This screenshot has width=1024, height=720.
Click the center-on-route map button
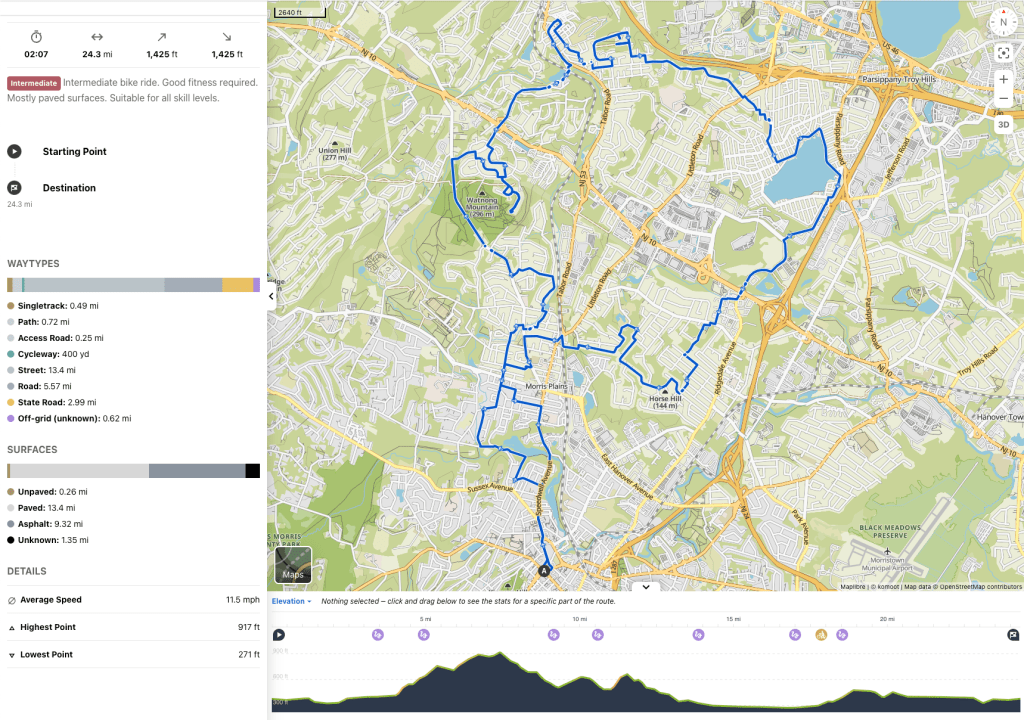tap(1003, 53)
